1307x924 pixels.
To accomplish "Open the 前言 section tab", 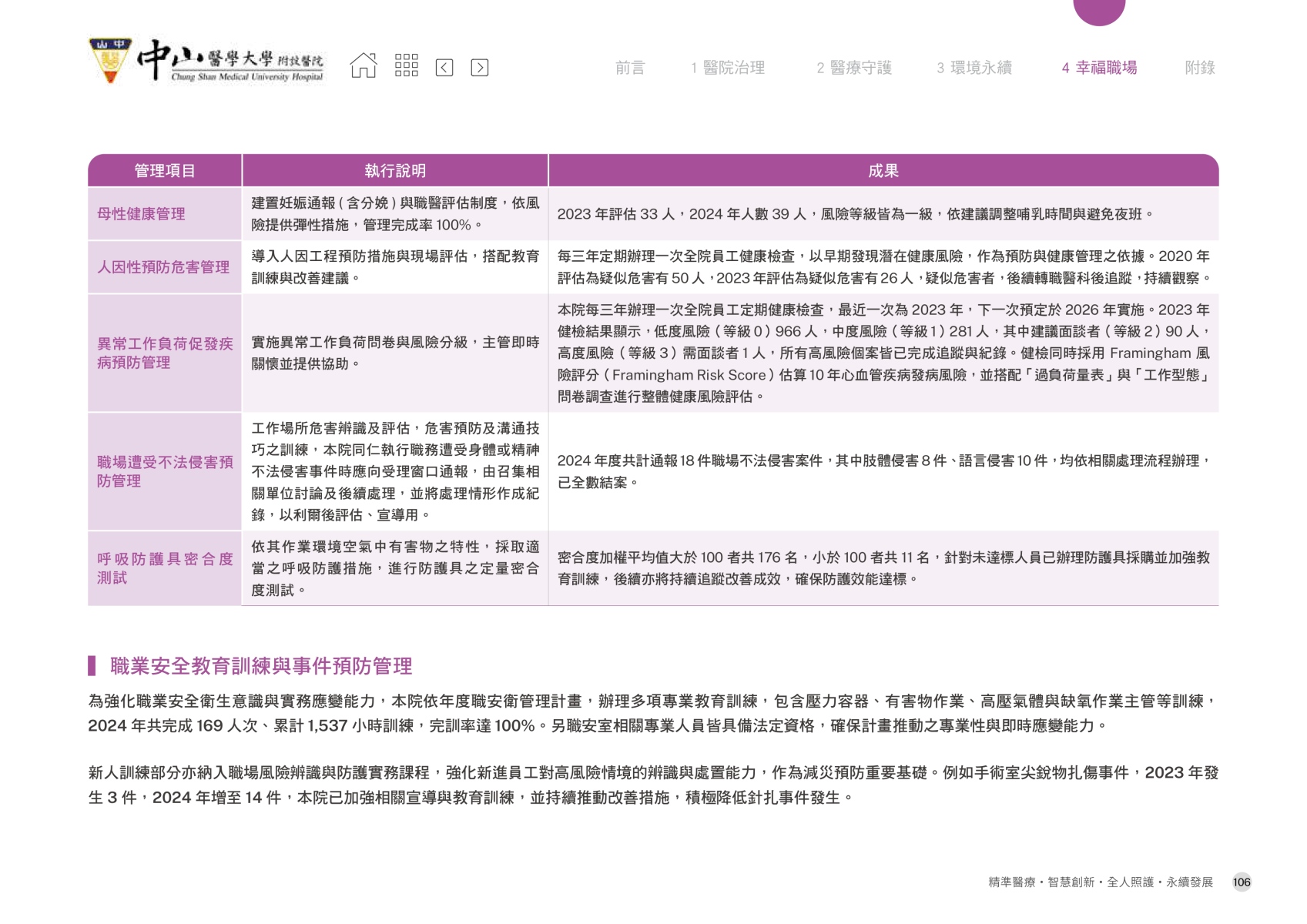I will pos(629,68).
